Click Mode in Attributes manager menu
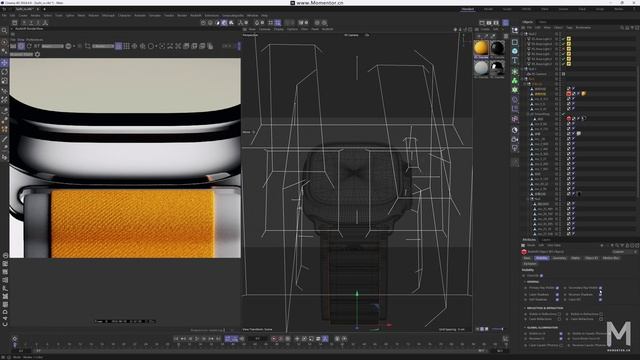The image size is (640, 360). point(531,245)
